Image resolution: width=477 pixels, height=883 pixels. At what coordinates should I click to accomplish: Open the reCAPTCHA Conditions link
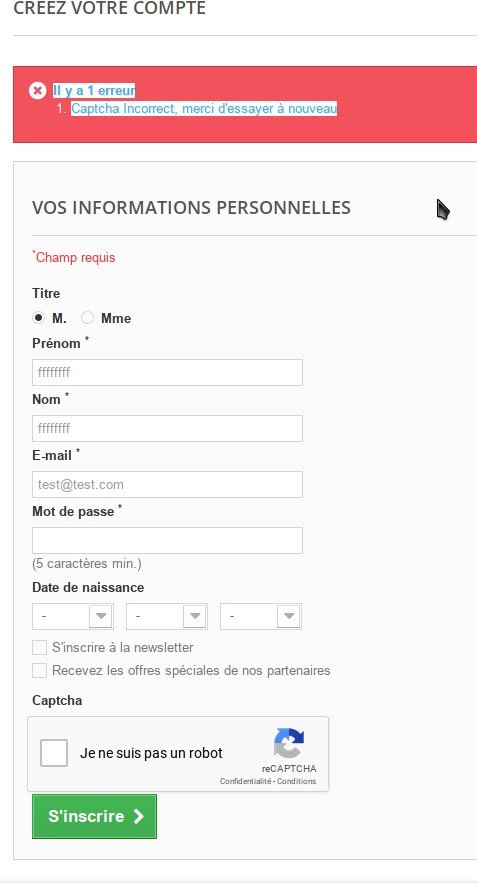click(x=297, y=781)
